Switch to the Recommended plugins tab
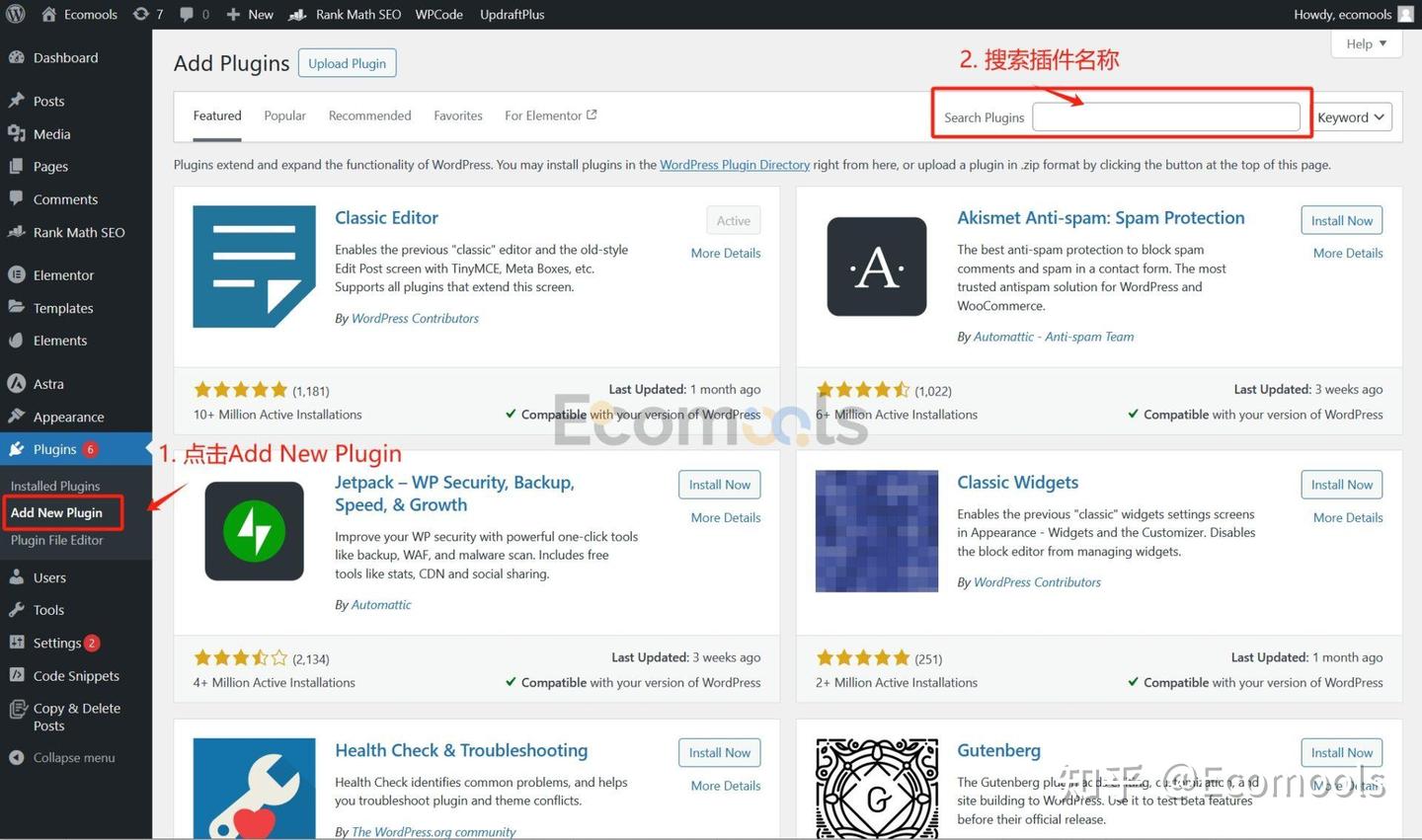This screenshot has height=840, width=1422. click(x=369, y=115)
